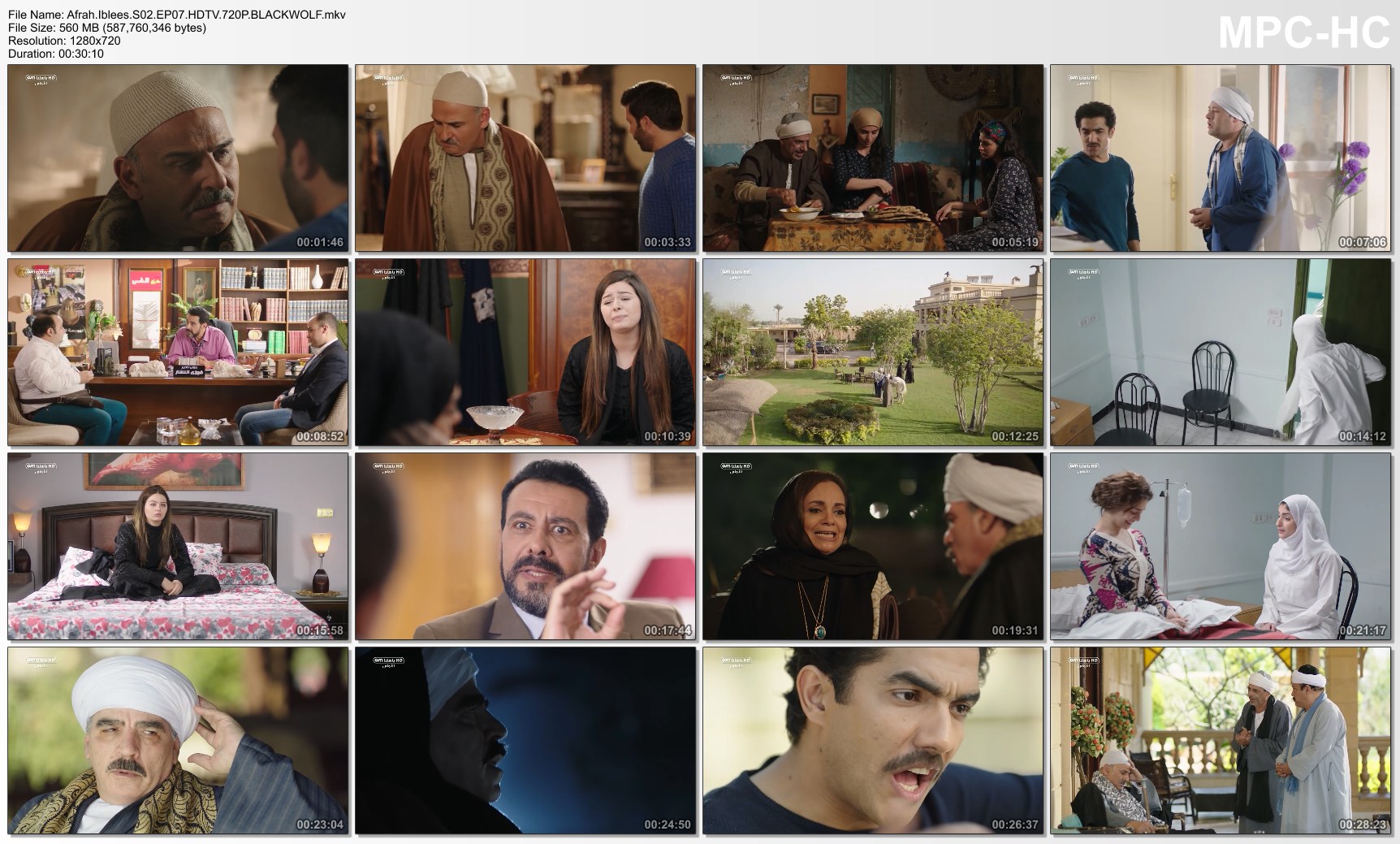Viewport: 1400px width, 844px height.
Task: Click the File Size 560 MB line
Action: click(x=107, y=28)
